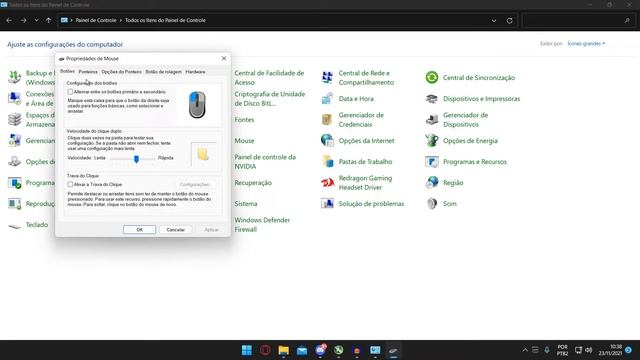This screenshot has width=640, height=360.
Task: Open Criptografia de Unidade de Disco BitLocker
Action: coord(270,99)
